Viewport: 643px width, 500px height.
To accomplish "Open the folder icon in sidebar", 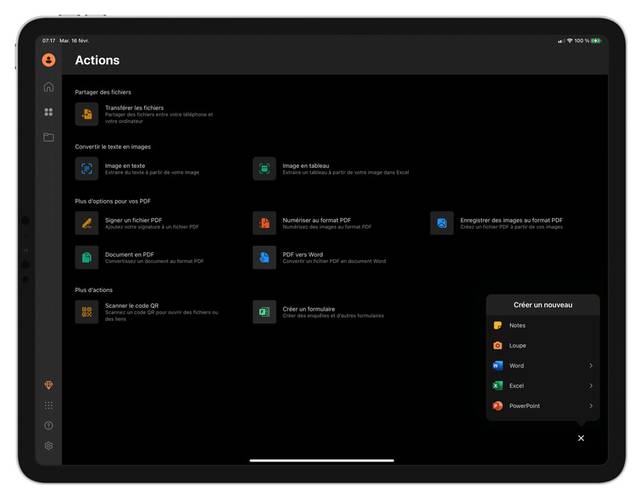I will click(48, 137).
